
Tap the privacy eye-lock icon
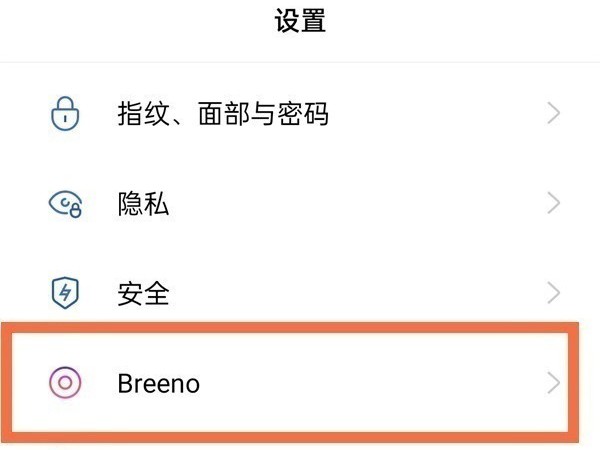(65, 204)
